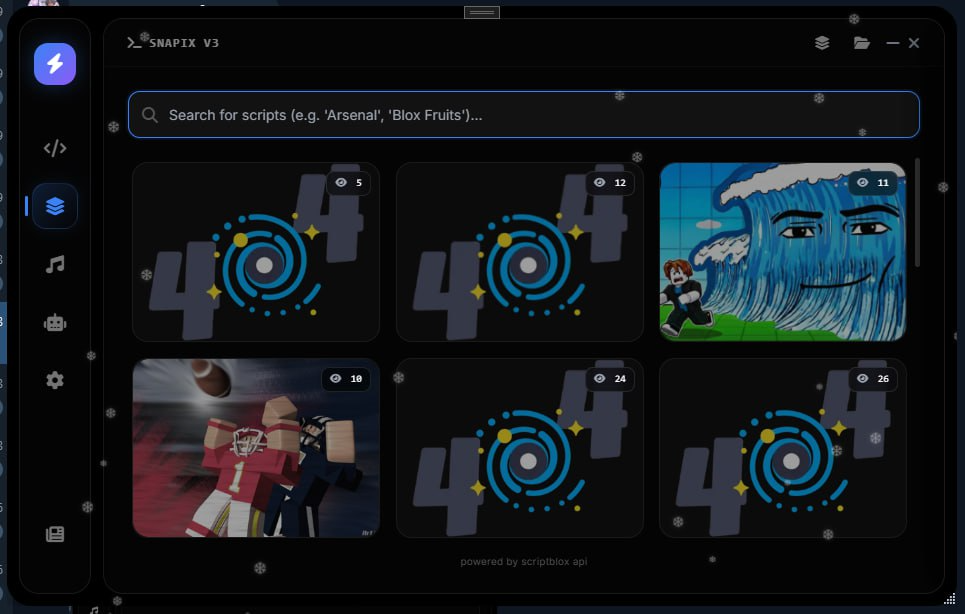This screenshot has height=614, width=965.
Task: Click the robot bot icon in sidebar
Action: tap(54, 322)
